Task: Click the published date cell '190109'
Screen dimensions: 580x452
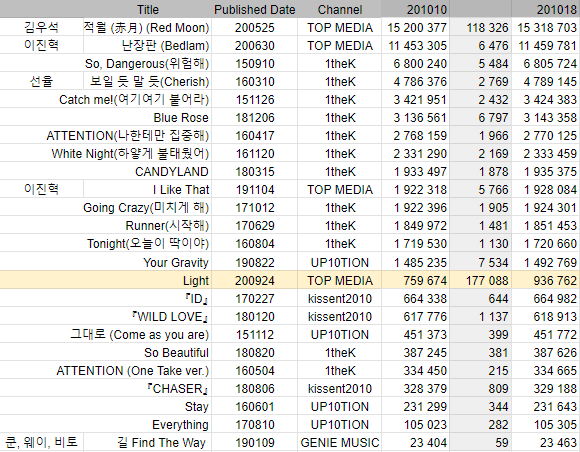Action: pos(255,443)
